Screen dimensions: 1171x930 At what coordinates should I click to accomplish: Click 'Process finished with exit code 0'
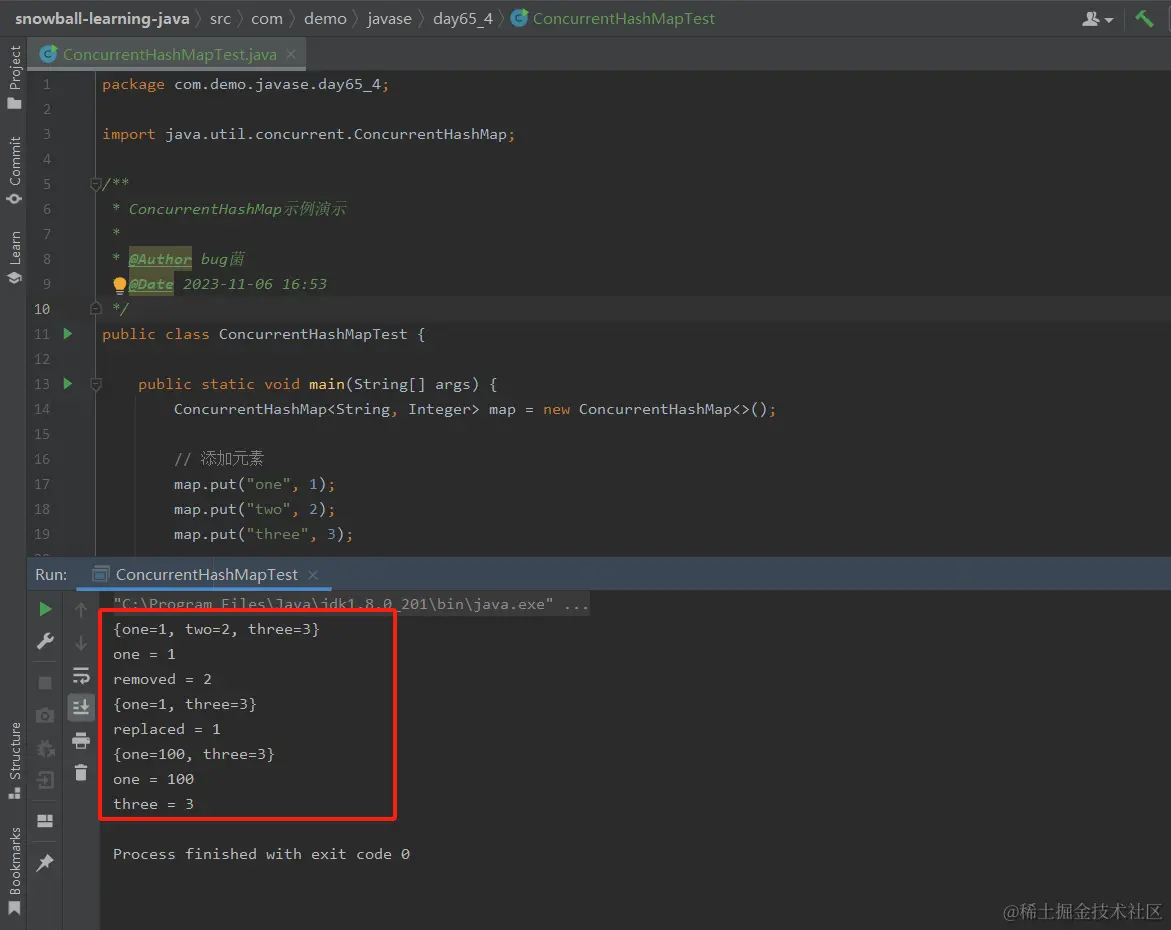point(261,854)
